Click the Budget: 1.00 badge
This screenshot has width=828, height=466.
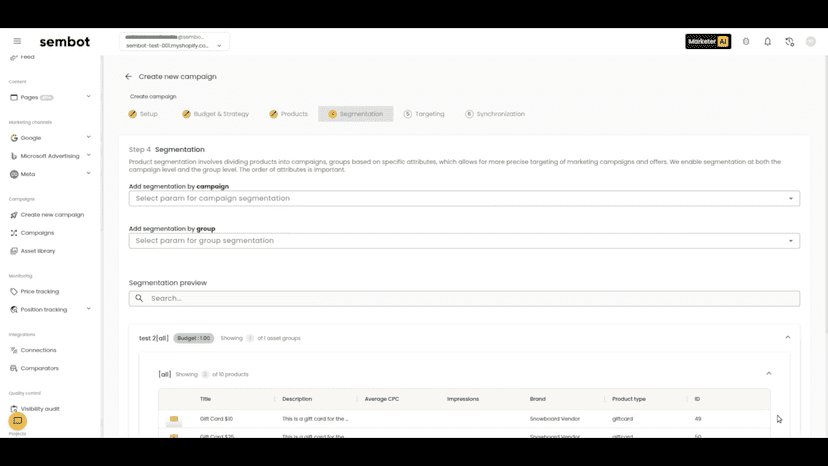tap(194, 338)
